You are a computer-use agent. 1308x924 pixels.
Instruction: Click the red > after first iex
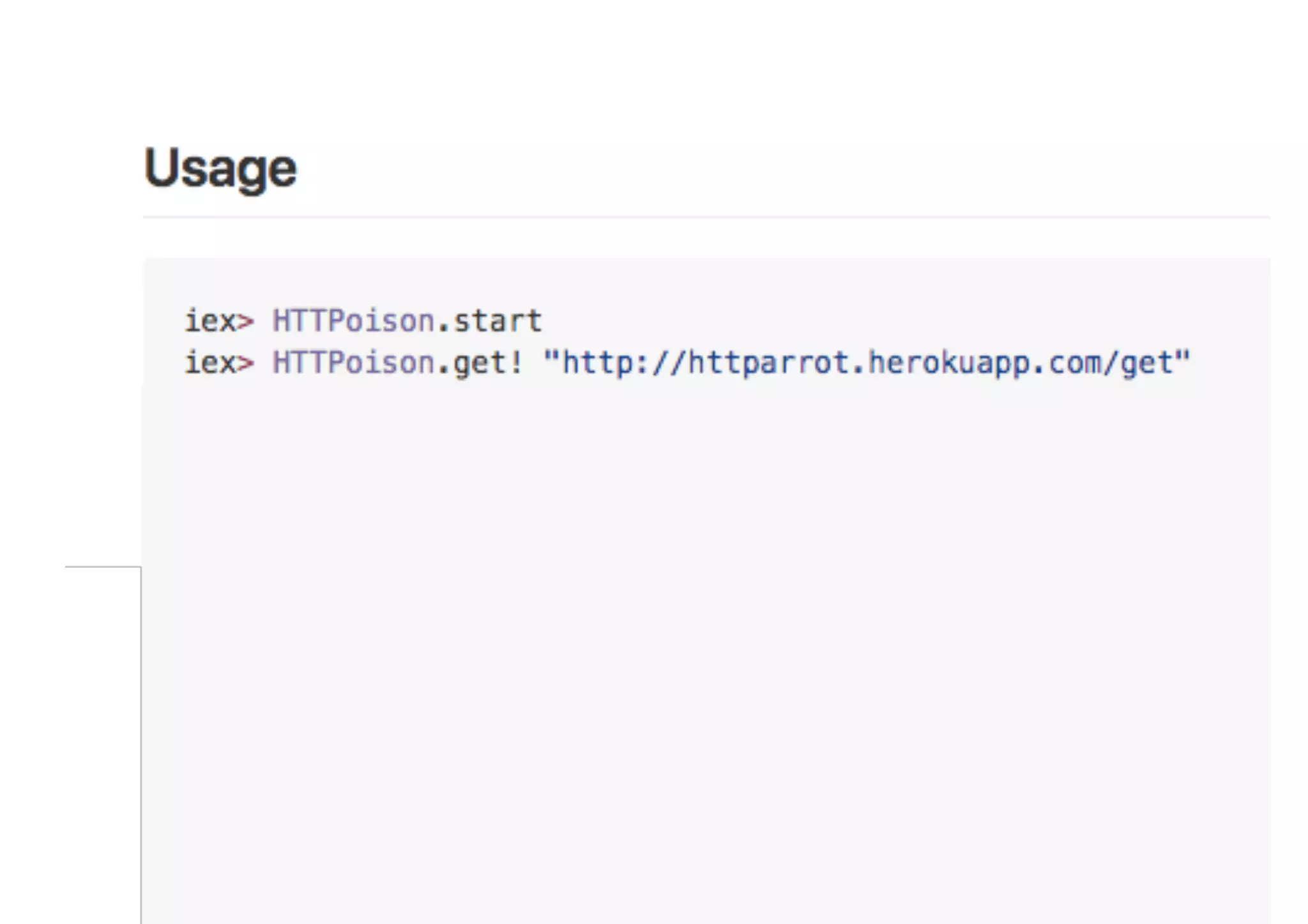point(246,321)
